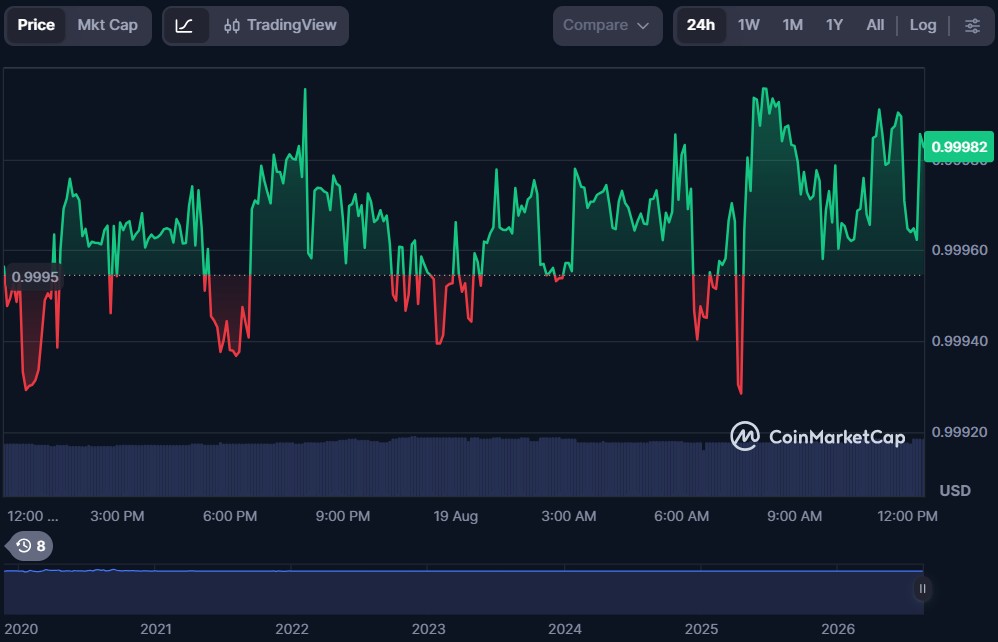Click the 2020 year on range timeline

pyautogui.click(x=21, y=629)
